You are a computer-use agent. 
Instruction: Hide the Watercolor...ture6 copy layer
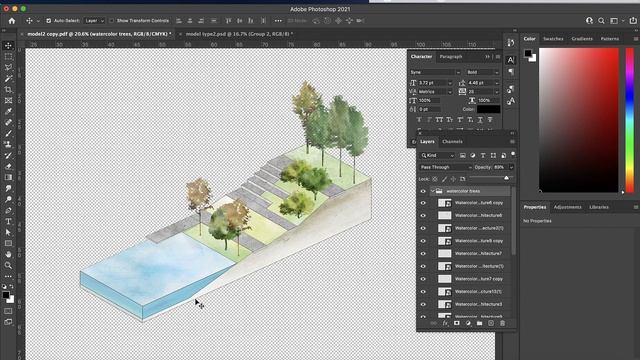pos(423,203)
